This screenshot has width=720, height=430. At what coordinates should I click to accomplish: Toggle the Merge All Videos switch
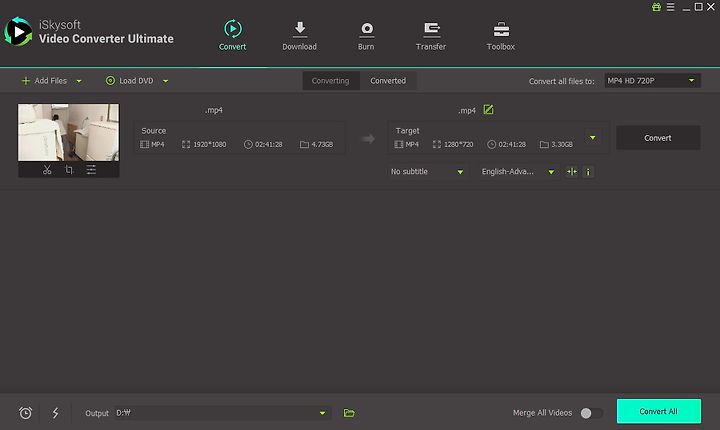click(x=591, y=413)
